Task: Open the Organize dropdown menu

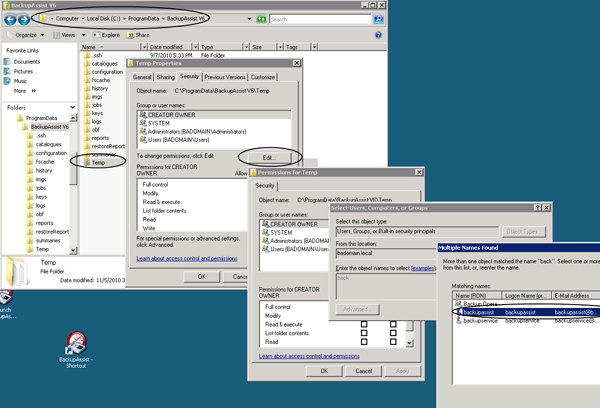Action: (26, 35)
